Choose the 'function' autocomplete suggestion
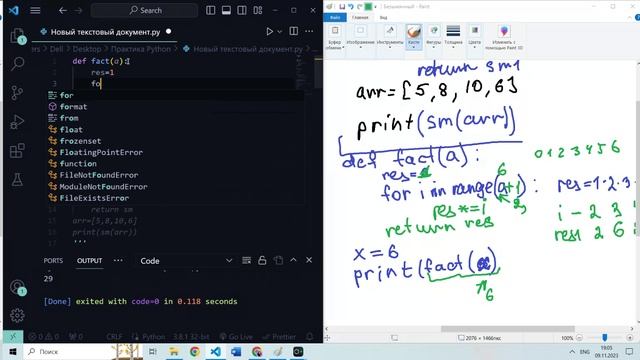The image size is (640, 360). coord(176,164)
